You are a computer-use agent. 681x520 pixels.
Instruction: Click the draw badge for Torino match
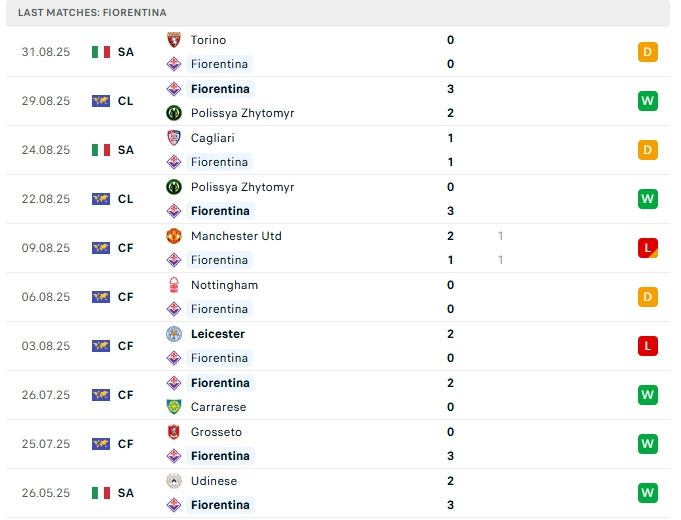[x=647, y=52]
